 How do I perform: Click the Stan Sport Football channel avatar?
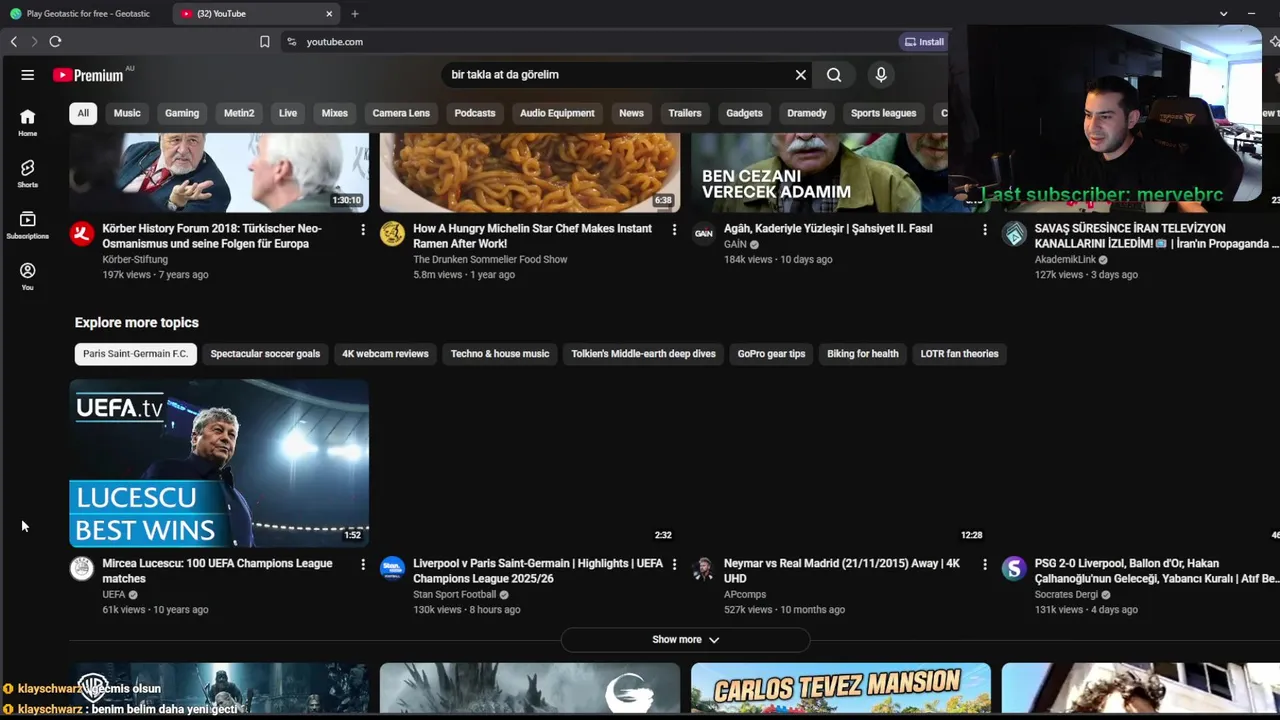point(393,569)
